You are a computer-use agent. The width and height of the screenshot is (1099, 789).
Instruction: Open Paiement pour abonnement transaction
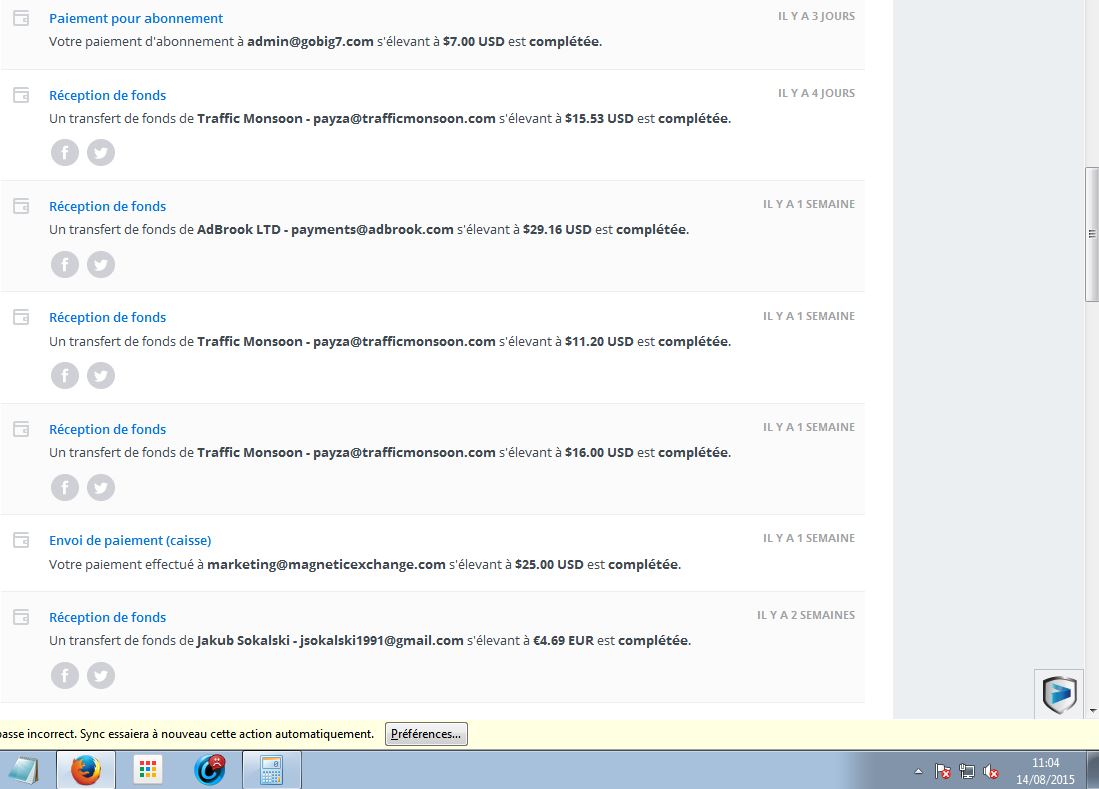click(136, 18)
